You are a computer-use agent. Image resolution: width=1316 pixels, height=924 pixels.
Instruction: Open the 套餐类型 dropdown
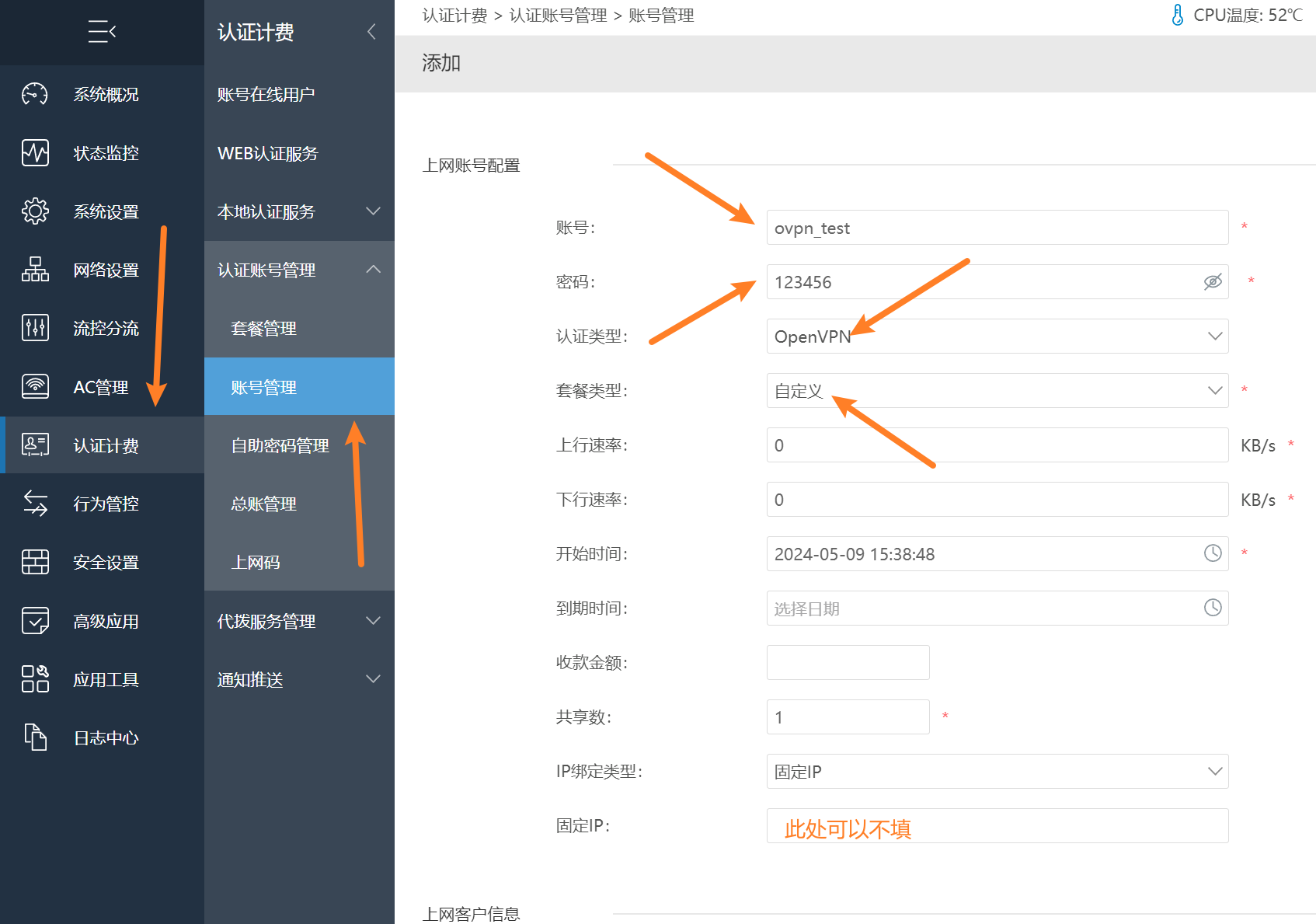[x=997, y=391]
